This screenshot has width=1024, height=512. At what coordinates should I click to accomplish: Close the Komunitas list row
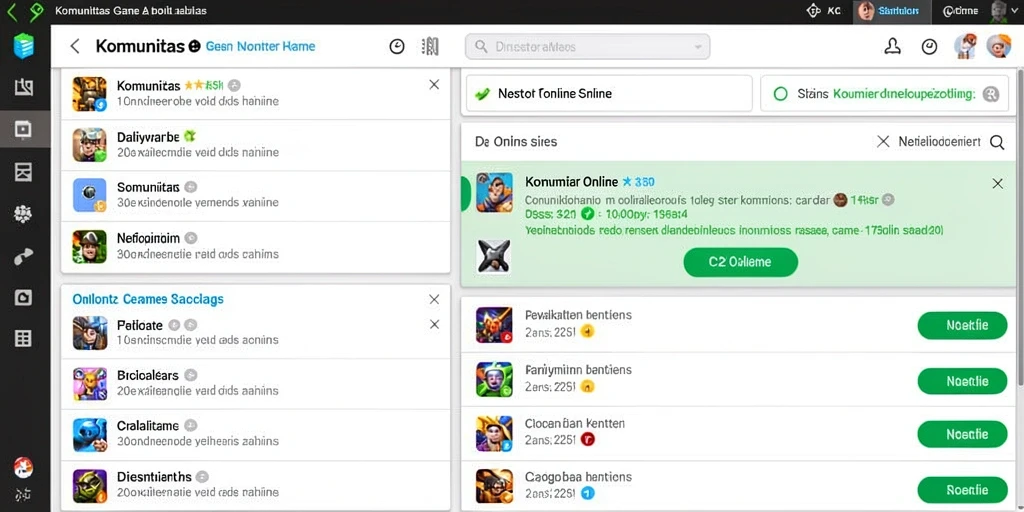tap(434, 84)
